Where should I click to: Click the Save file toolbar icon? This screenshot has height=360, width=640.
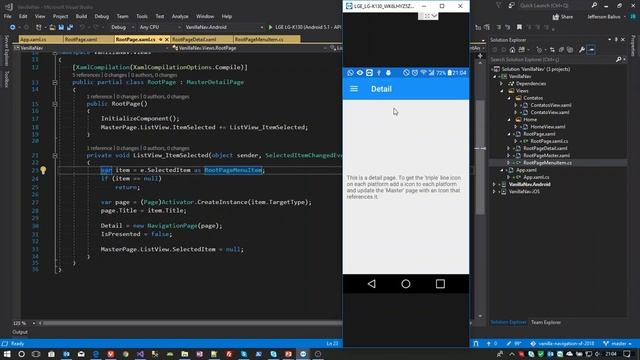(x=61, y=27)
